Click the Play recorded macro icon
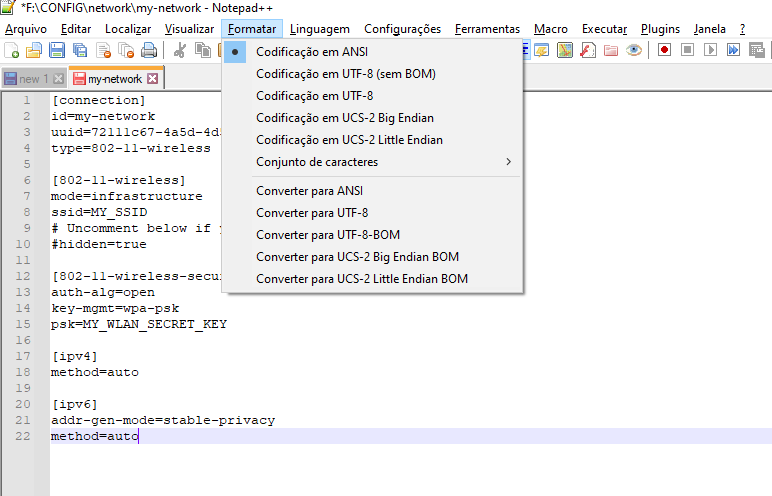 710,50
